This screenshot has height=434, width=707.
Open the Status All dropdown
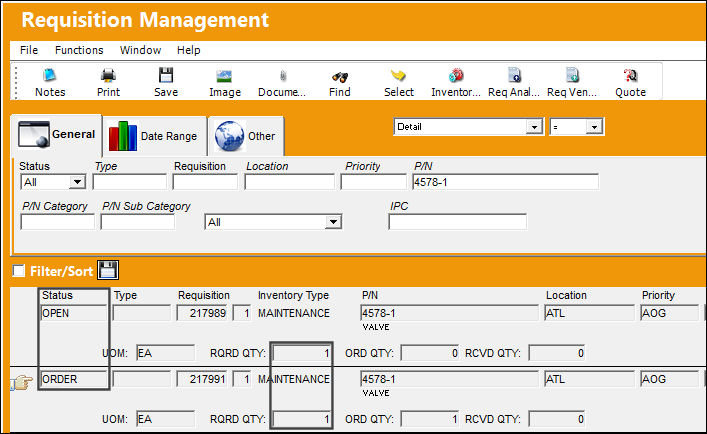(77, 182)
